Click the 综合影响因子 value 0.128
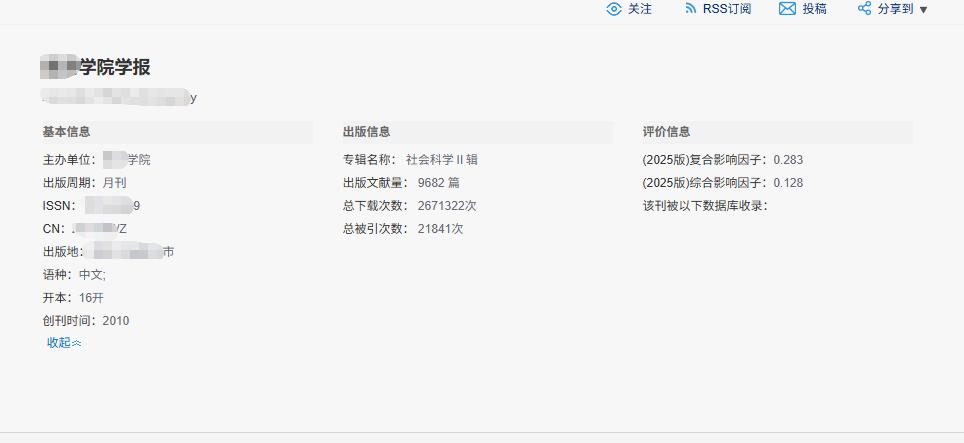964x443 pixels. point(788,182)
